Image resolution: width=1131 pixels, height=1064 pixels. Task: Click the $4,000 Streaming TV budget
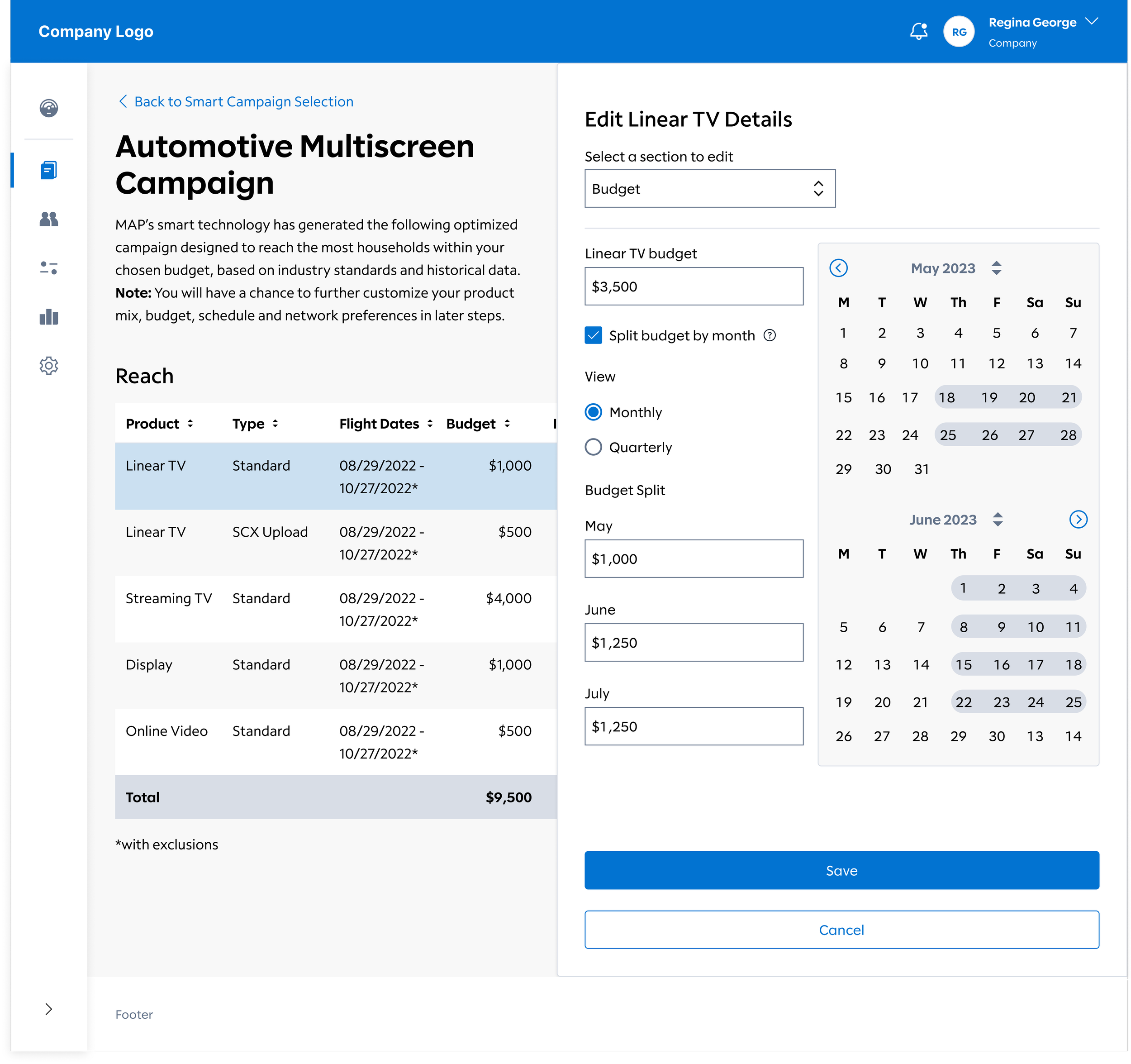tap(508, 599)
